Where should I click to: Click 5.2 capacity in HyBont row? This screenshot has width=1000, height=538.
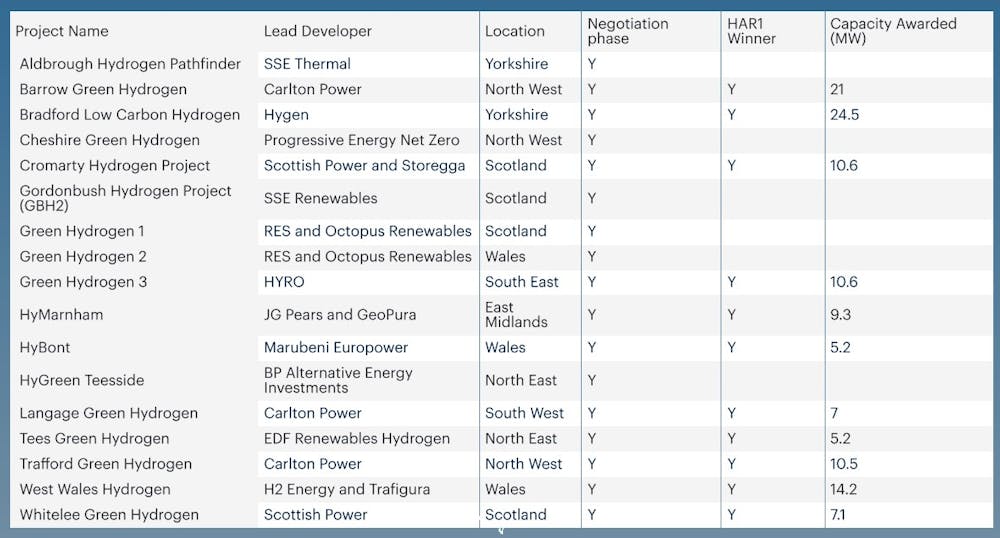(x=840, y=348)
